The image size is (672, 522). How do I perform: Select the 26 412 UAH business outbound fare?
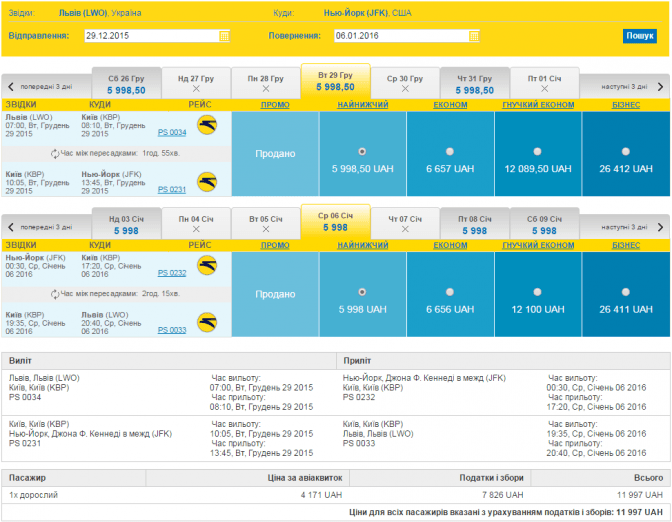tap(626, 152)
